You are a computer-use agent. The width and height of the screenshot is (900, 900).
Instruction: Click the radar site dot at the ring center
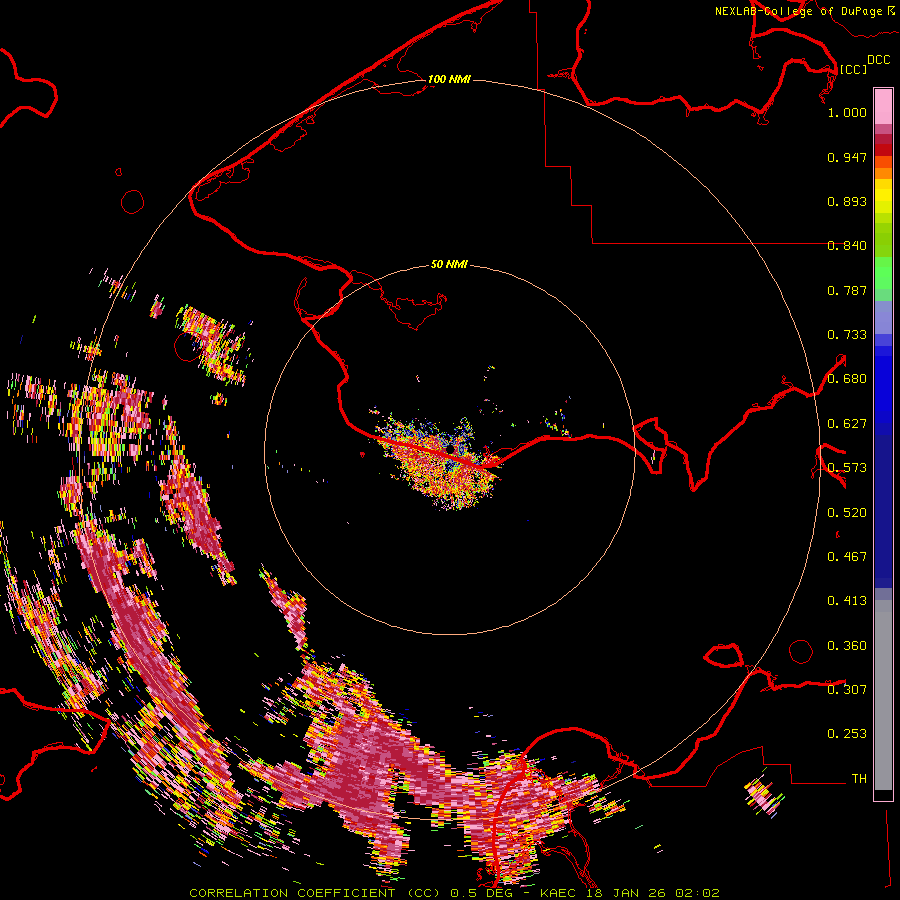coord(450,449)
